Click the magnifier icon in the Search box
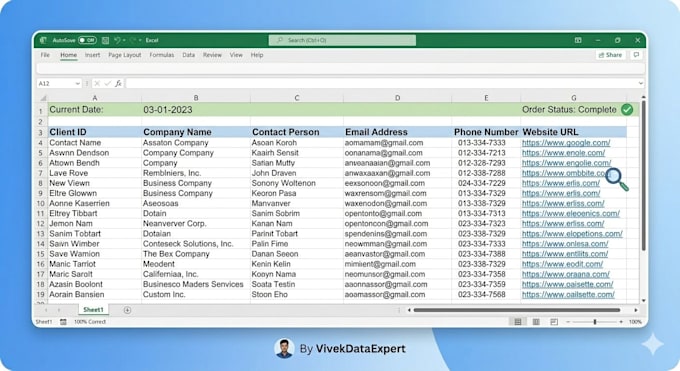 point(280,40)
